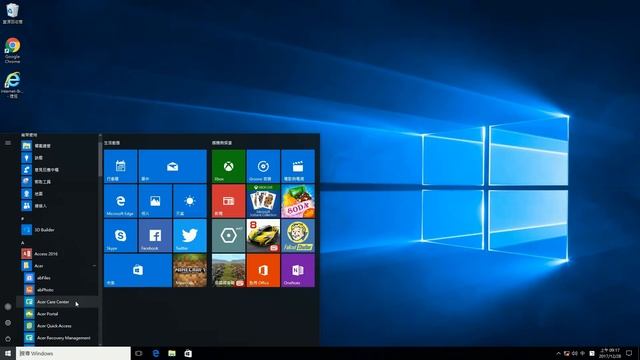
Task: Click the user account icon in Start sidebar
Action: pos(8,306)
